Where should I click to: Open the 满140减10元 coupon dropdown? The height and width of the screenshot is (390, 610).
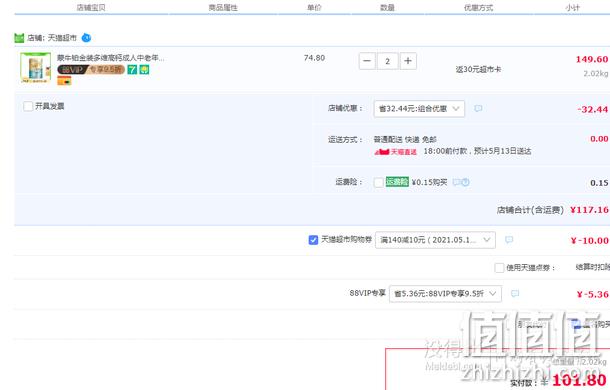point(435,240)
